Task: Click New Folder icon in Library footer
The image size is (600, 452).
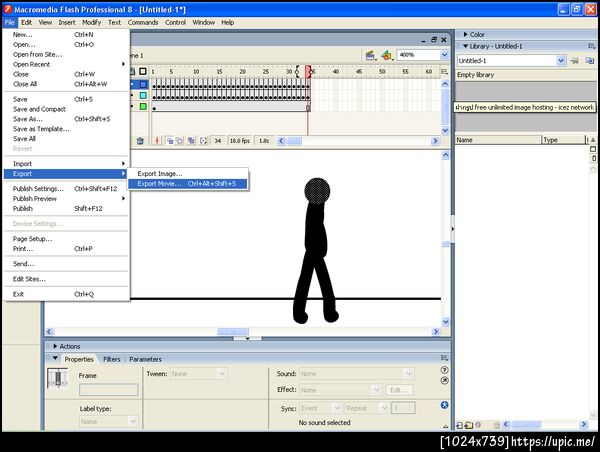Action: (x=469, y=425)
